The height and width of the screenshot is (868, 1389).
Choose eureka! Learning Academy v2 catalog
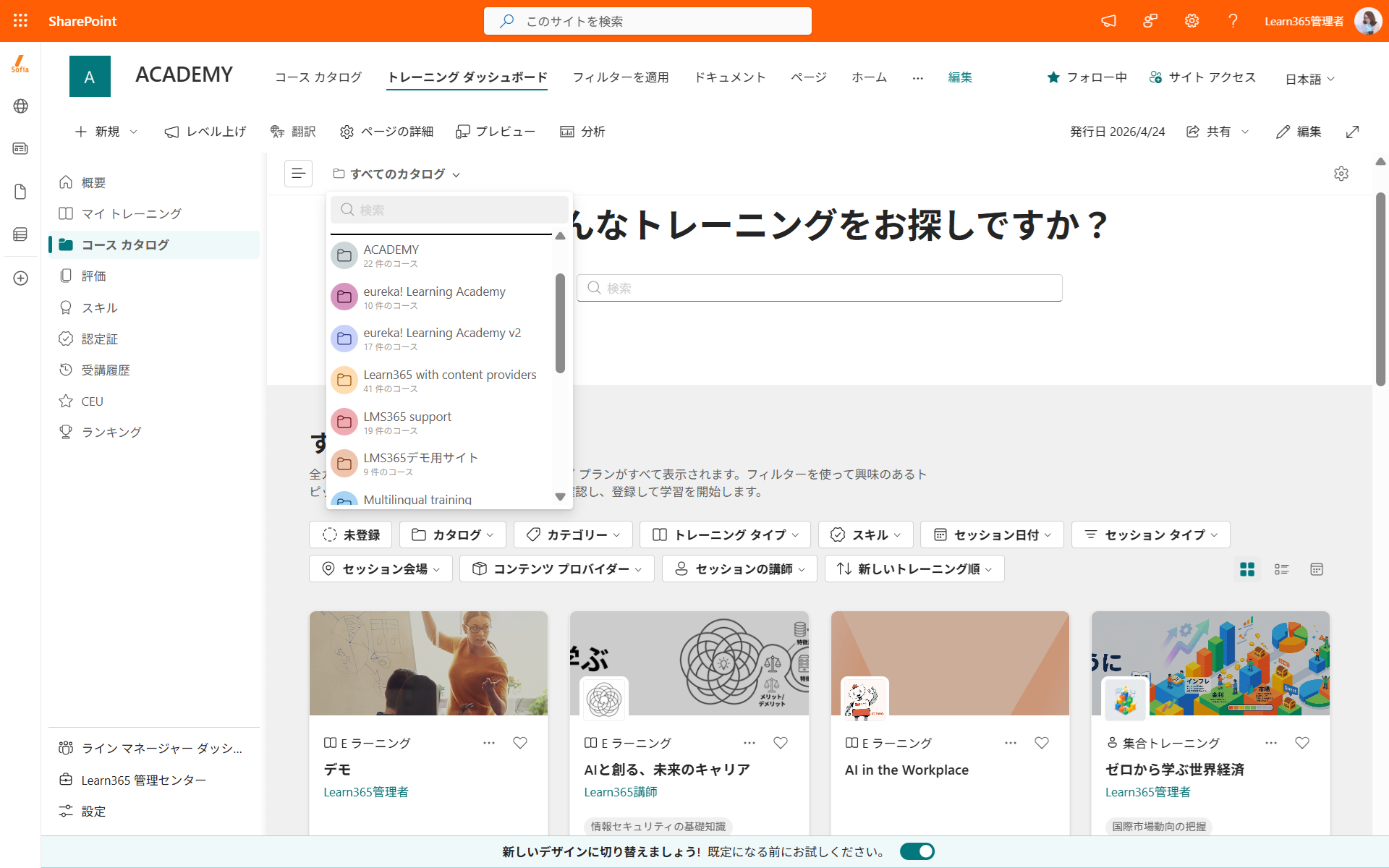point(441,339)
